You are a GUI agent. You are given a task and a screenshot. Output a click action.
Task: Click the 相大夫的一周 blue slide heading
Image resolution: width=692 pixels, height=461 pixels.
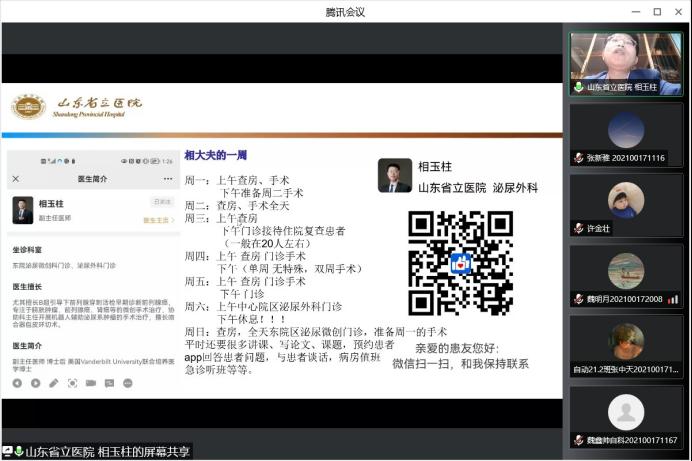215,155
